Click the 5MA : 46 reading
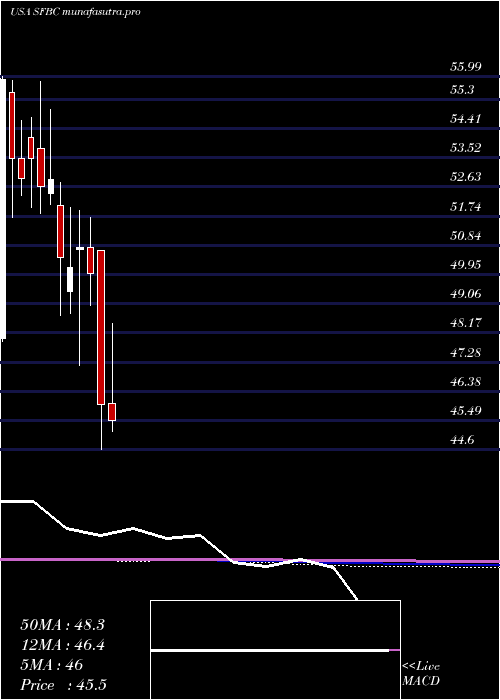The height and width of the screenshot is (700, 500). [x=52, y=665]
